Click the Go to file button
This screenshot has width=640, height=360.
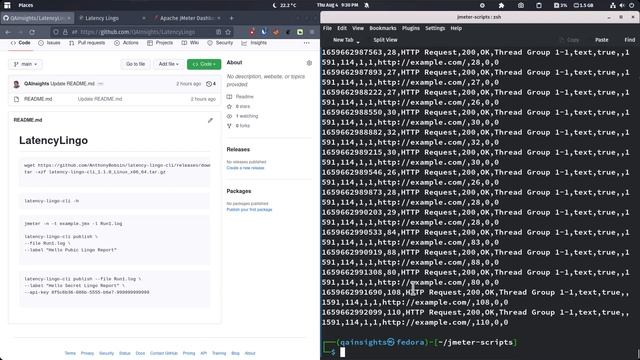pyautogui.click(x=136, y=64)
